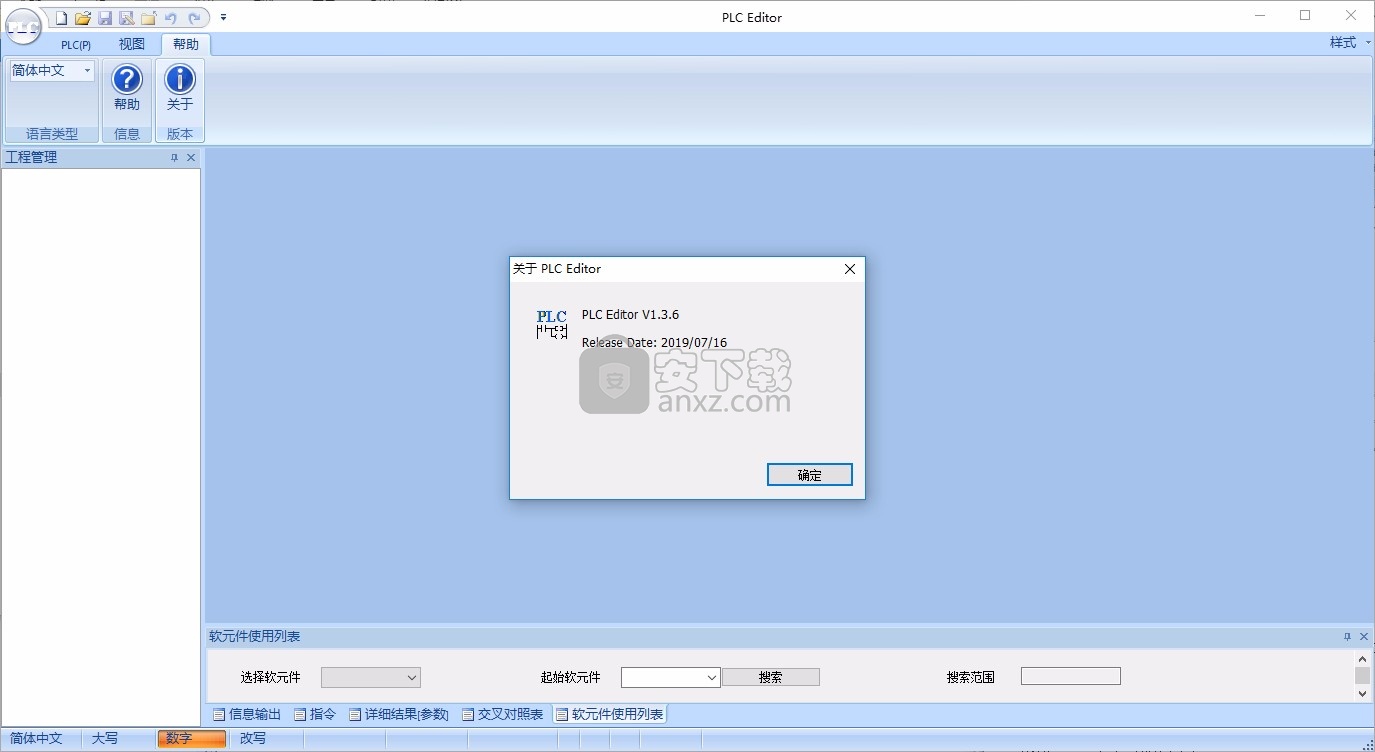The height and width of the screenshot is (752, 1375).
Task: Switch to the 交叉对照表 tab
Action: point(503,714)
